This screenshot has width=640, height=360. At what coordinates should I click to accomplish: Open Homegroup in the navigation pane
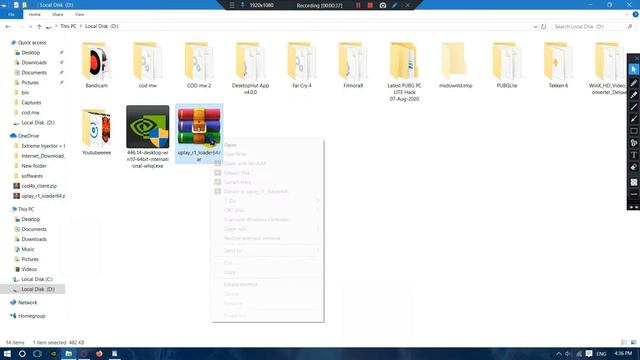coord(31,316)
